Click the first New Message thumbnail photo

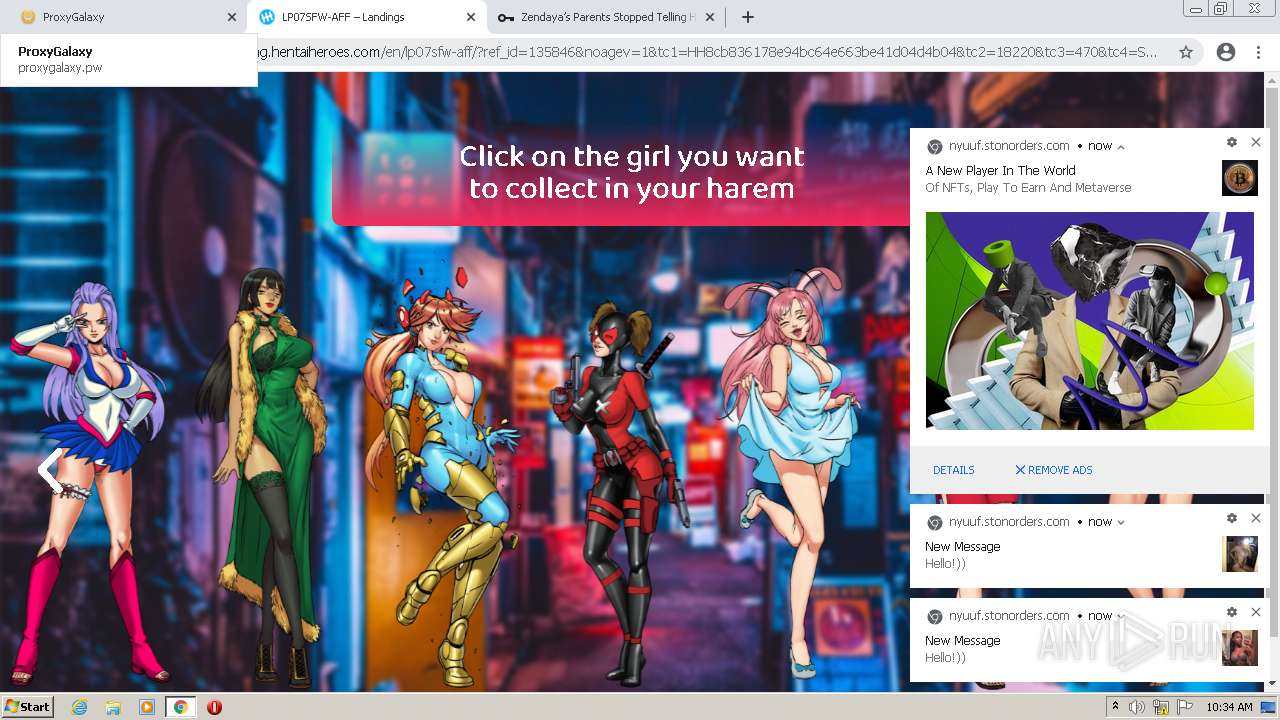click(1240, 554)
